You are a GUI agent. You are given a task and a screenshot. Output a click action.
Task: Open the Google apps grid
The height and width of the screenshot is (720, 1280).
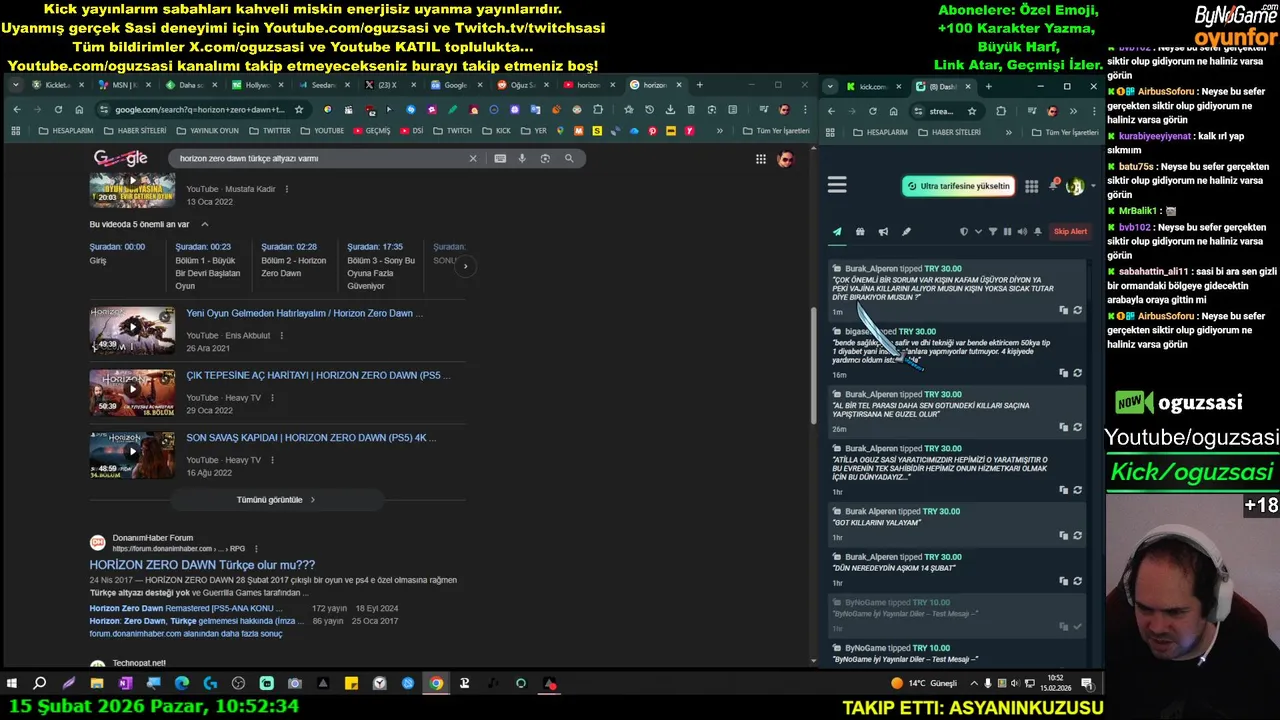[761, 158]
